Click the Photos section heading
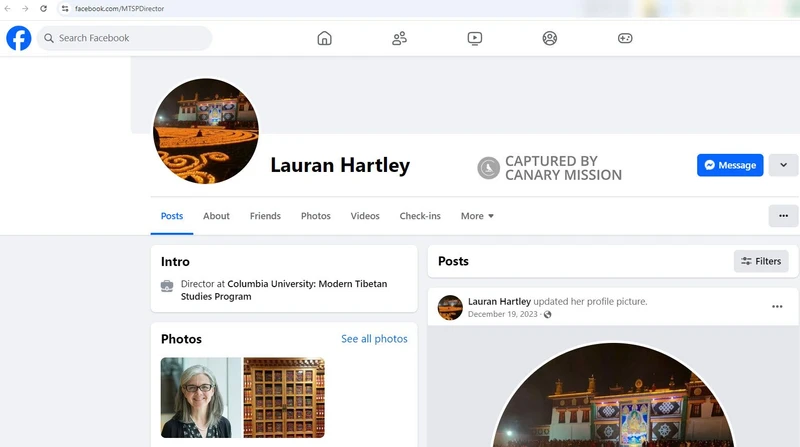Image resolution: width=800 pixels, height=447 pixels. pos(181,339)
